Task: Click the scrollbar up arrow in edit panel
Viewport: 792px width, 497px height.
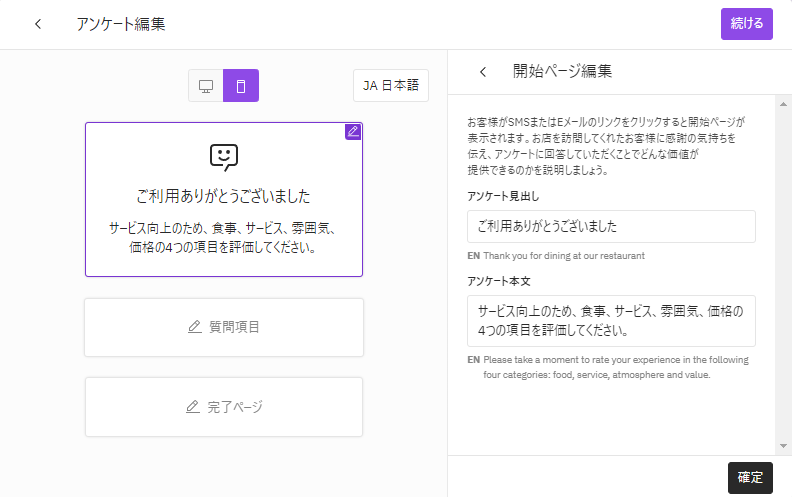Action: pos(783,101)
